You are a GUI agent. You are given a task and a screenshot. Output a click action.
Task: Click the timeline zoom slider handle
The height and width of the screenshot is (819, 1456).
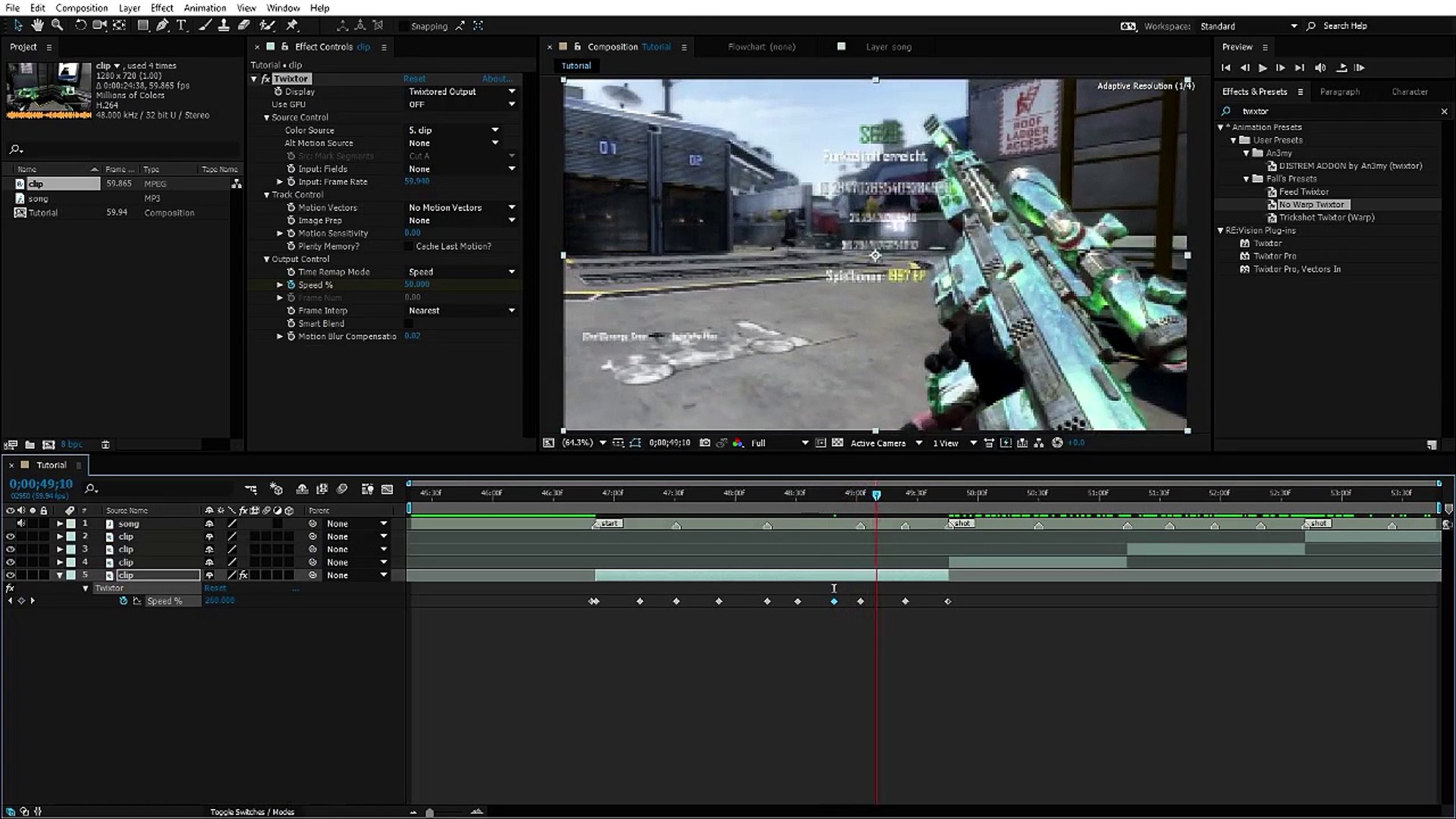[x=430, y=812]
